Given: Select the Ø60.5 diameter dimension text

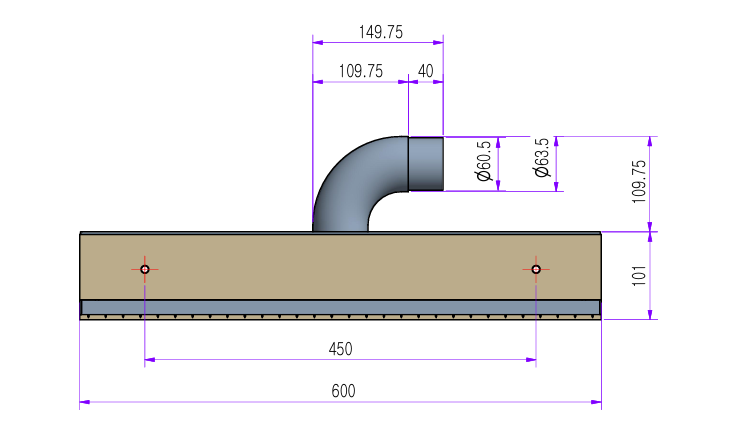Looking at the screenshot, I should [x=483, y=162].
